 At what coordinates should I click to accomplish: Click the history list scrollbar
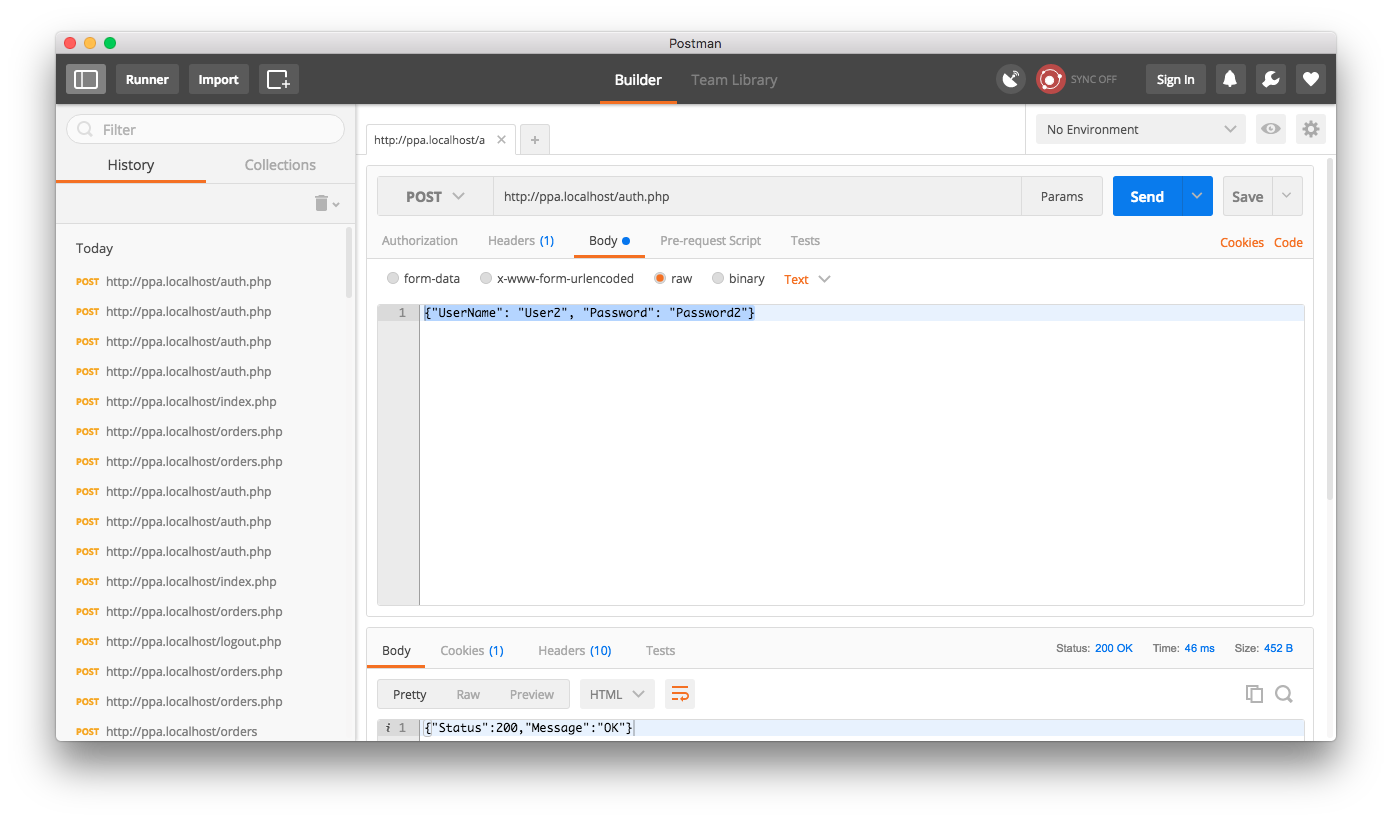pyautogui.click(x=349, y=262)
